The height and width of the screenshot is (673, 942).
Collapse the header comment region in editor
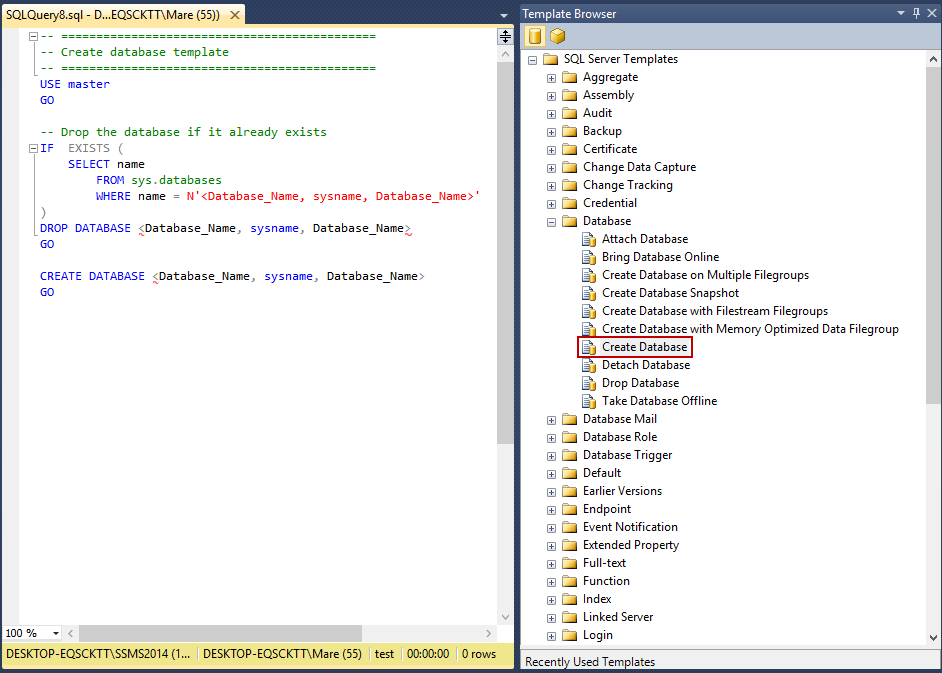tap(33, 36)
